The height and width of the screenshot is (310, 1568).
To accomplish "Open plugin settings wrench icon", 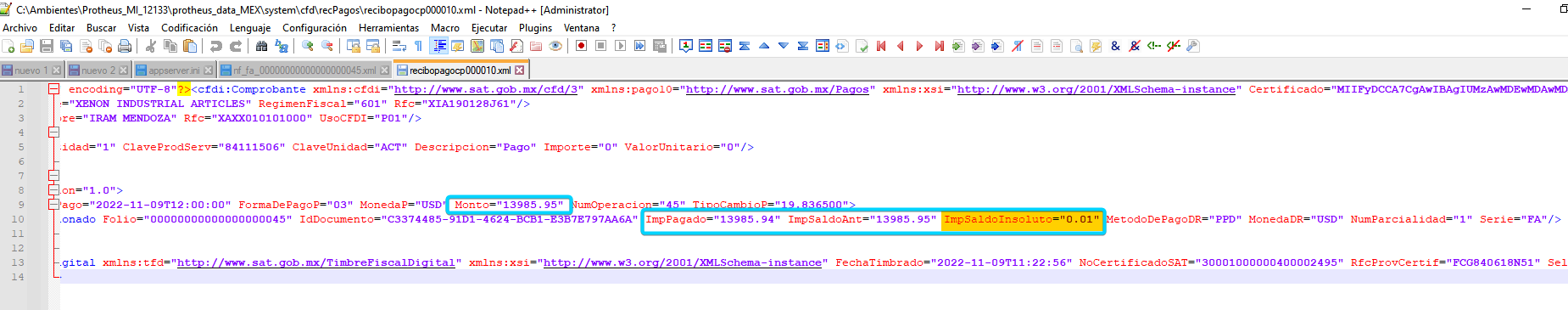I will click(1192, 46).
